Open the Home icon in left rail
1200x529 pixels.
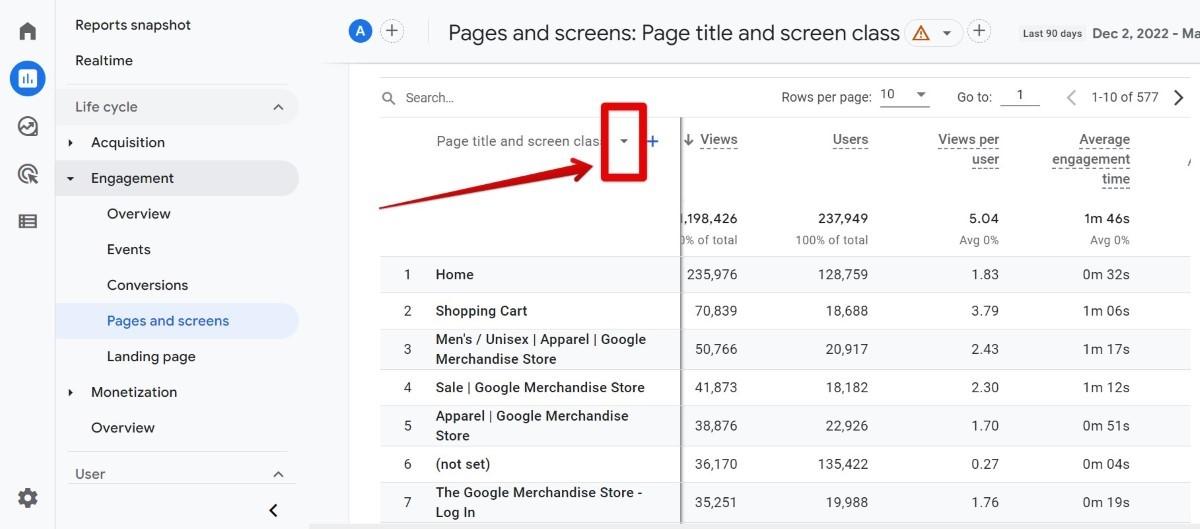point(27,31)
